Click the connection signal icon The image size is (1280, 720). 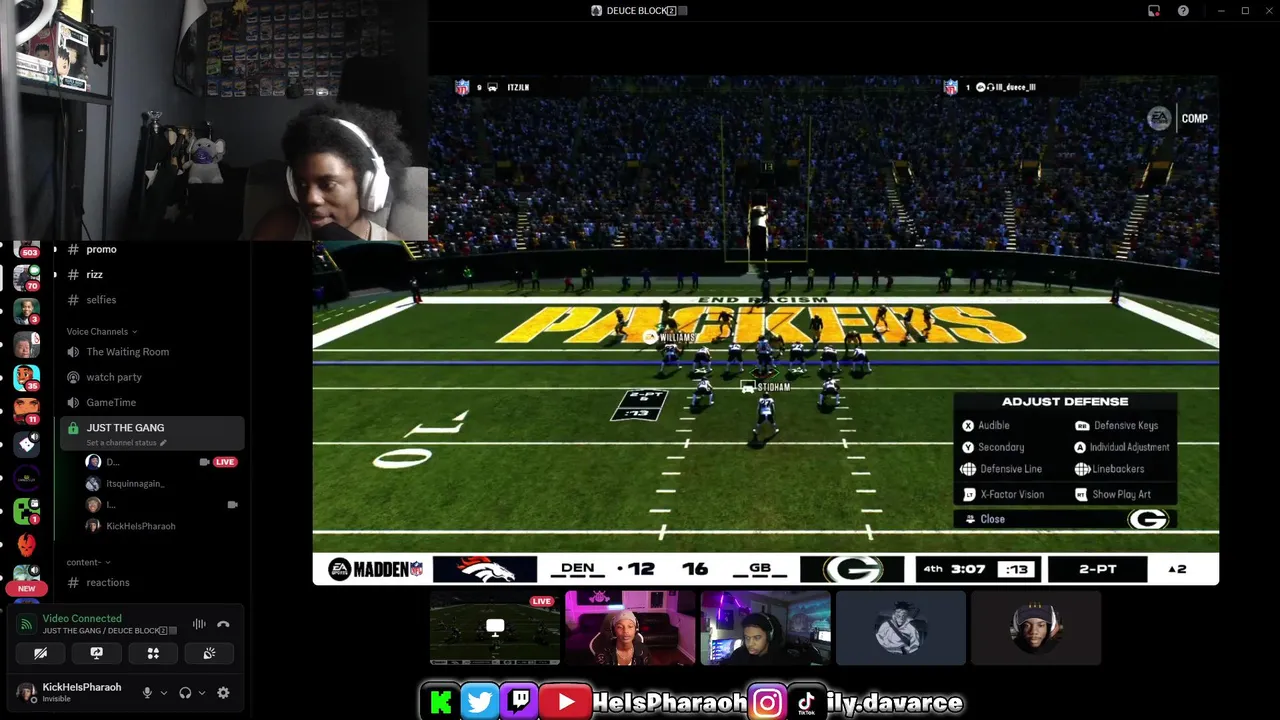[27, 624]
